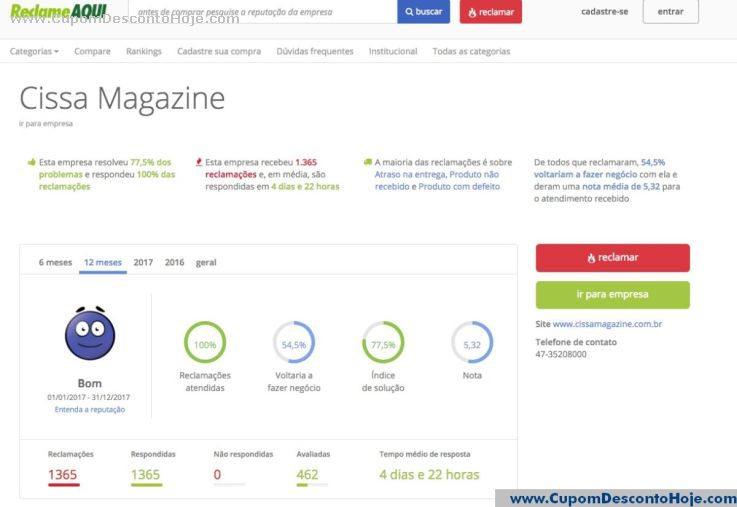Viewport: 737px width, 507px height.
Task: Click the large red reclamar button in sidebar
Action: (613, 257)
